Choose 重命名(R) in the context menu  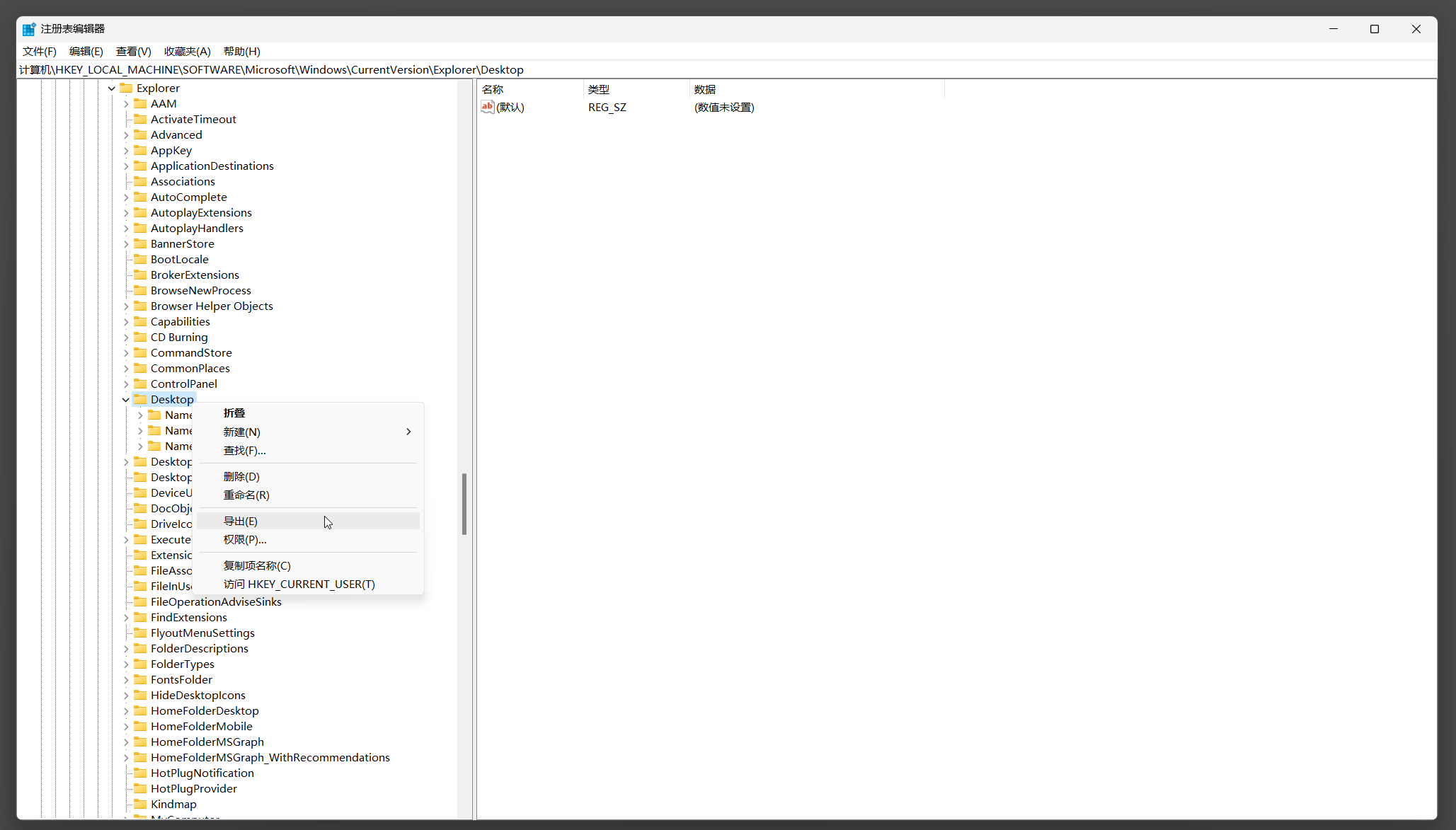pyautogui.click(x=309, y=495)
